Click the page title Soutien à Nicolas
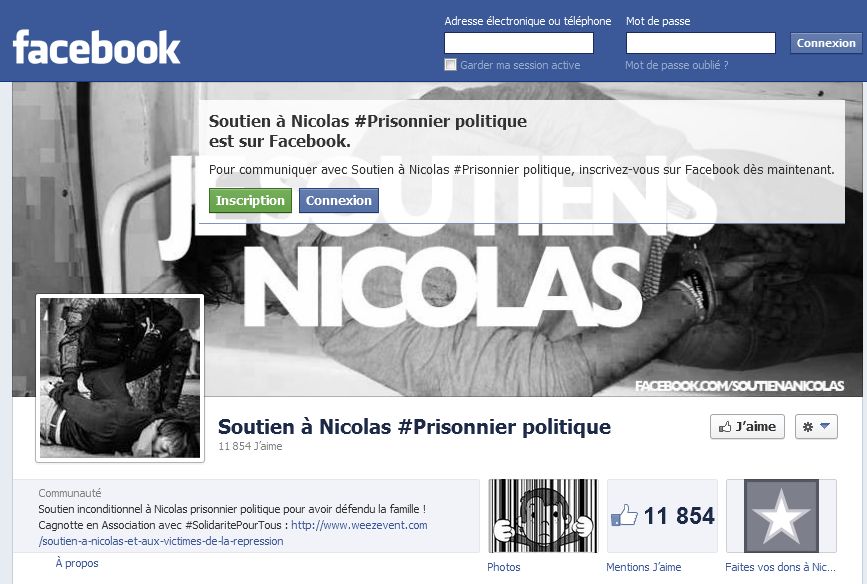The width and height of the screenshot is (867, 584). coord(414,426)
